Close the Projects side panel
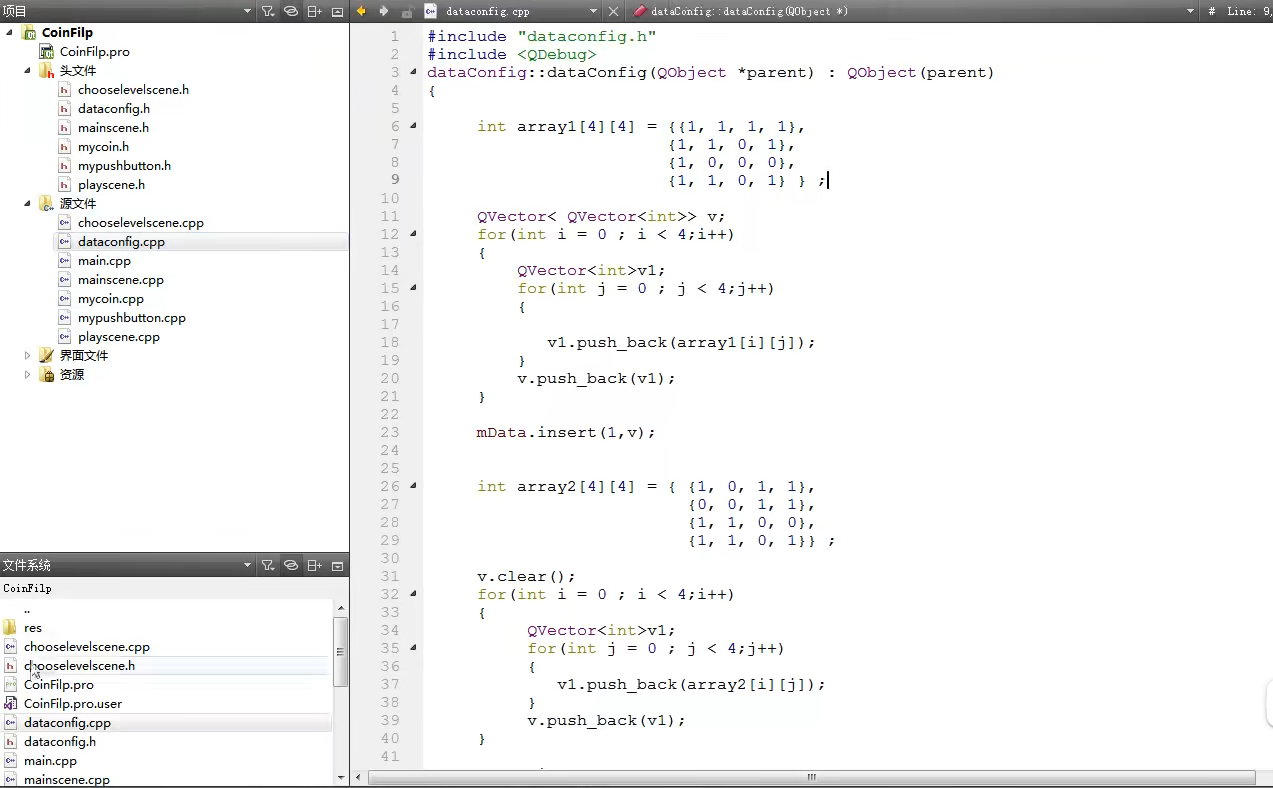1273x788 pixels. tap(337, 11)
